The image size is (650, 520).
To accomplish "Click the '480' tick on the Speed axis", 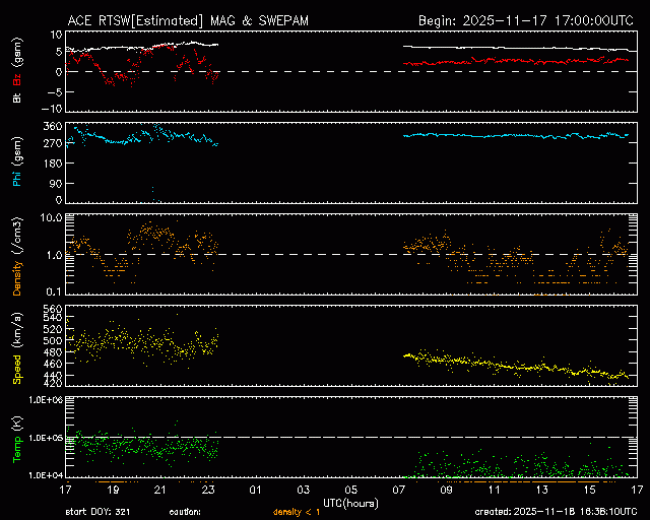I will (x=53, y=352).
